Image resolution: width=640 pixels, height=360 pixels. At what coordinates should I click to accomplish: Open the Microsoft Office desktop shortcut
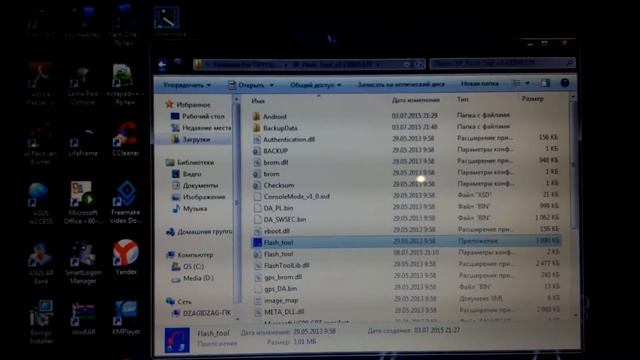(83, 203)
